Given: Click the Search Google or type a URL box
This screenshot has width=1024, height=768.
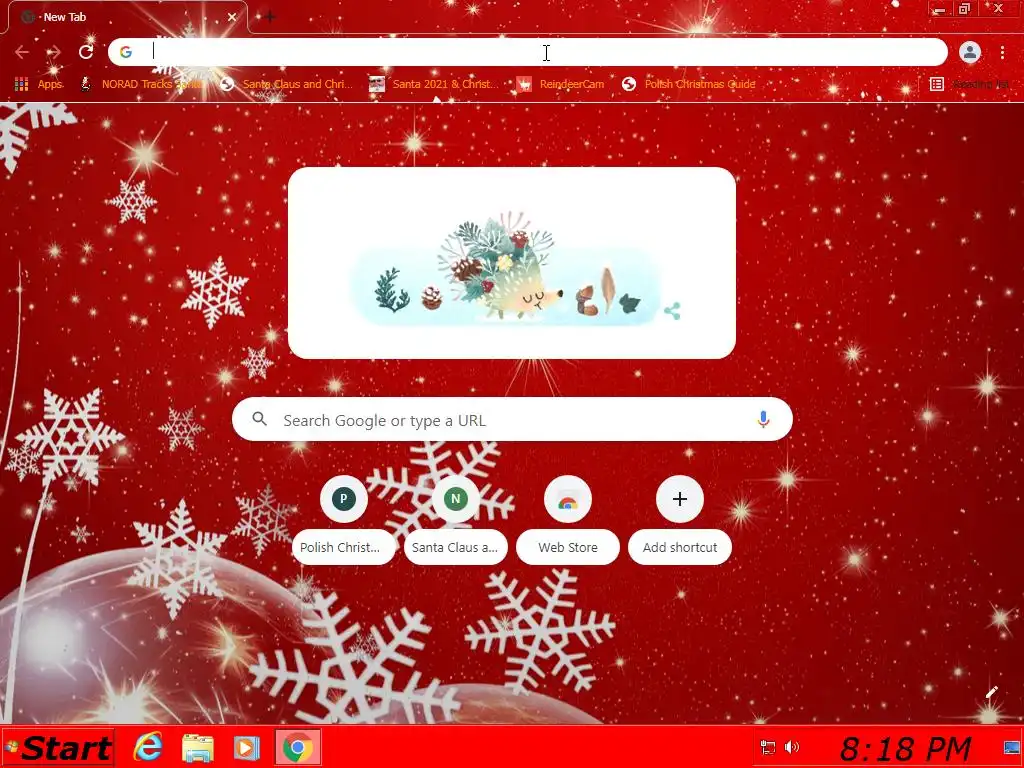Looking at the screenshot, I should [x=512, y=419].
